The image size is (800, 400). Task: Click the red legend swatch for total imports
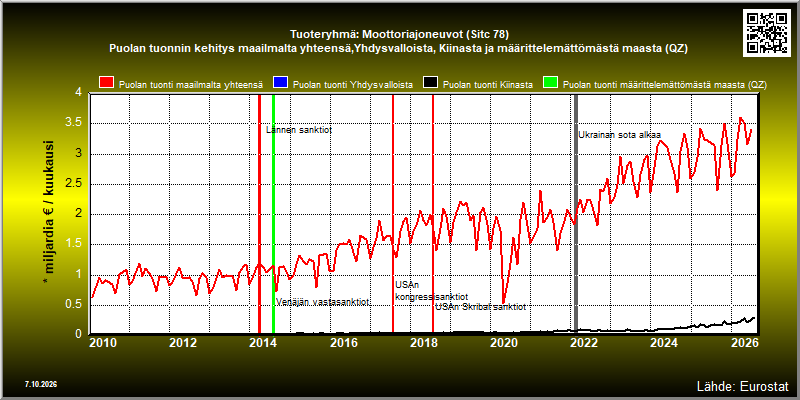click(x=107, y=84)
